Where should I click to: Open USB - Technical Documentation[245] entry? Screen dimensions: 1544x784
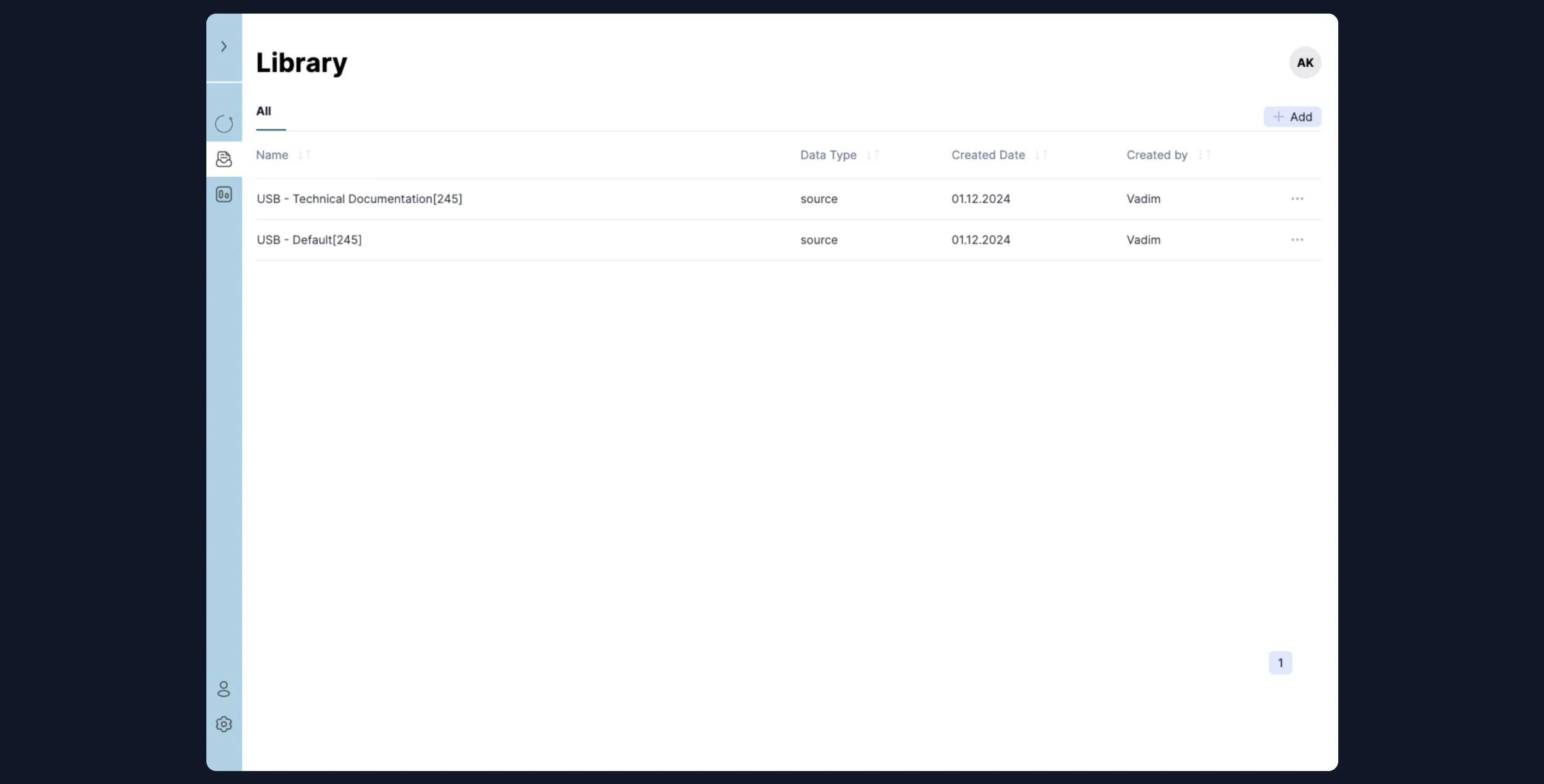(x=359, y=198)
